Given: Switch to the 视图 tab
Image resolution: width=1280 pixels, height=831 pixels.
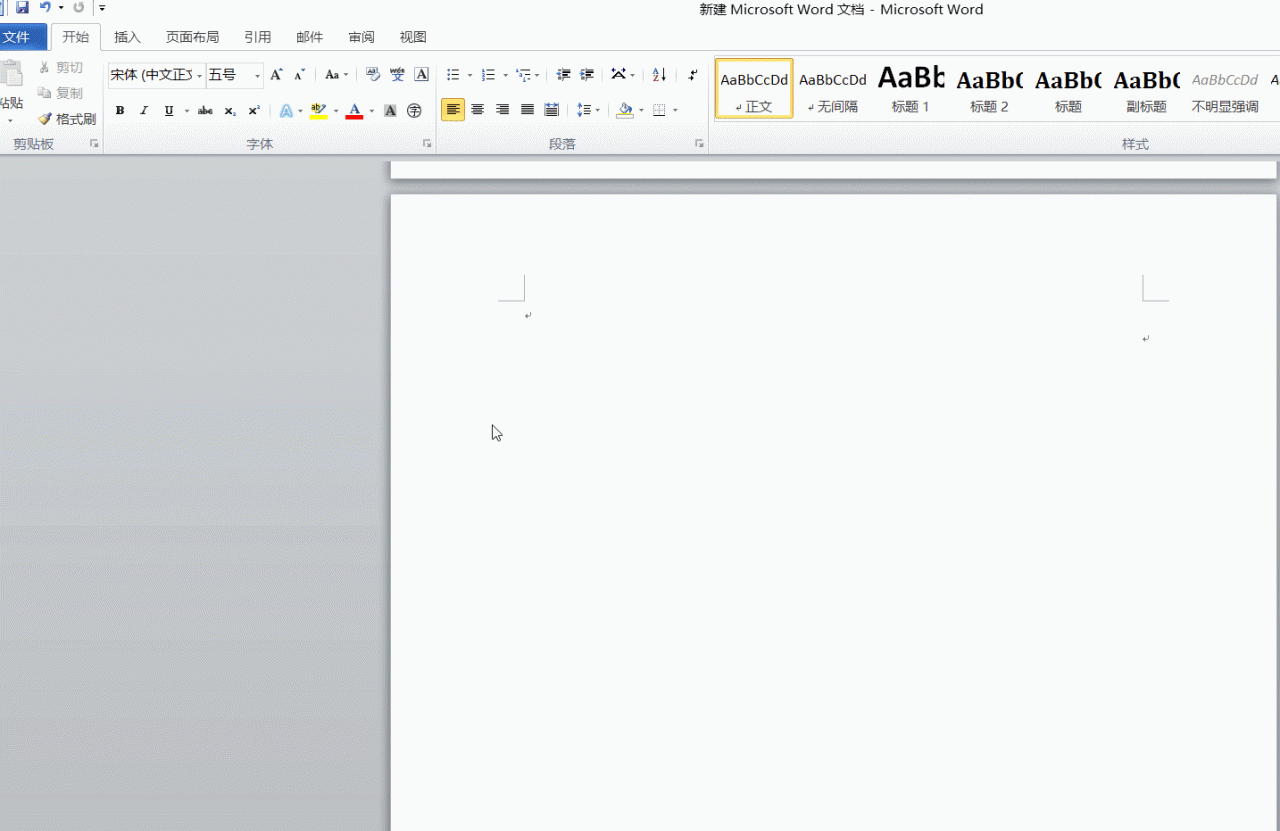Looking at the screenshot, I should tap(413, 37).
